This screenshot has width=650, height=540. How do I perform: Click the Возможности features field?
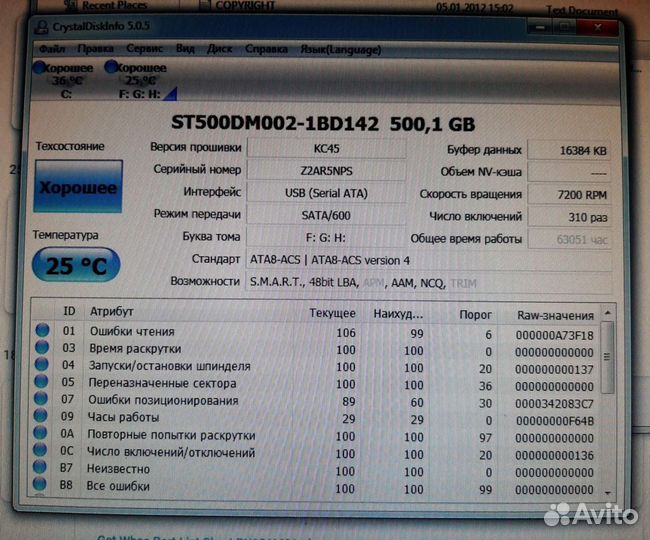point(429,283)
